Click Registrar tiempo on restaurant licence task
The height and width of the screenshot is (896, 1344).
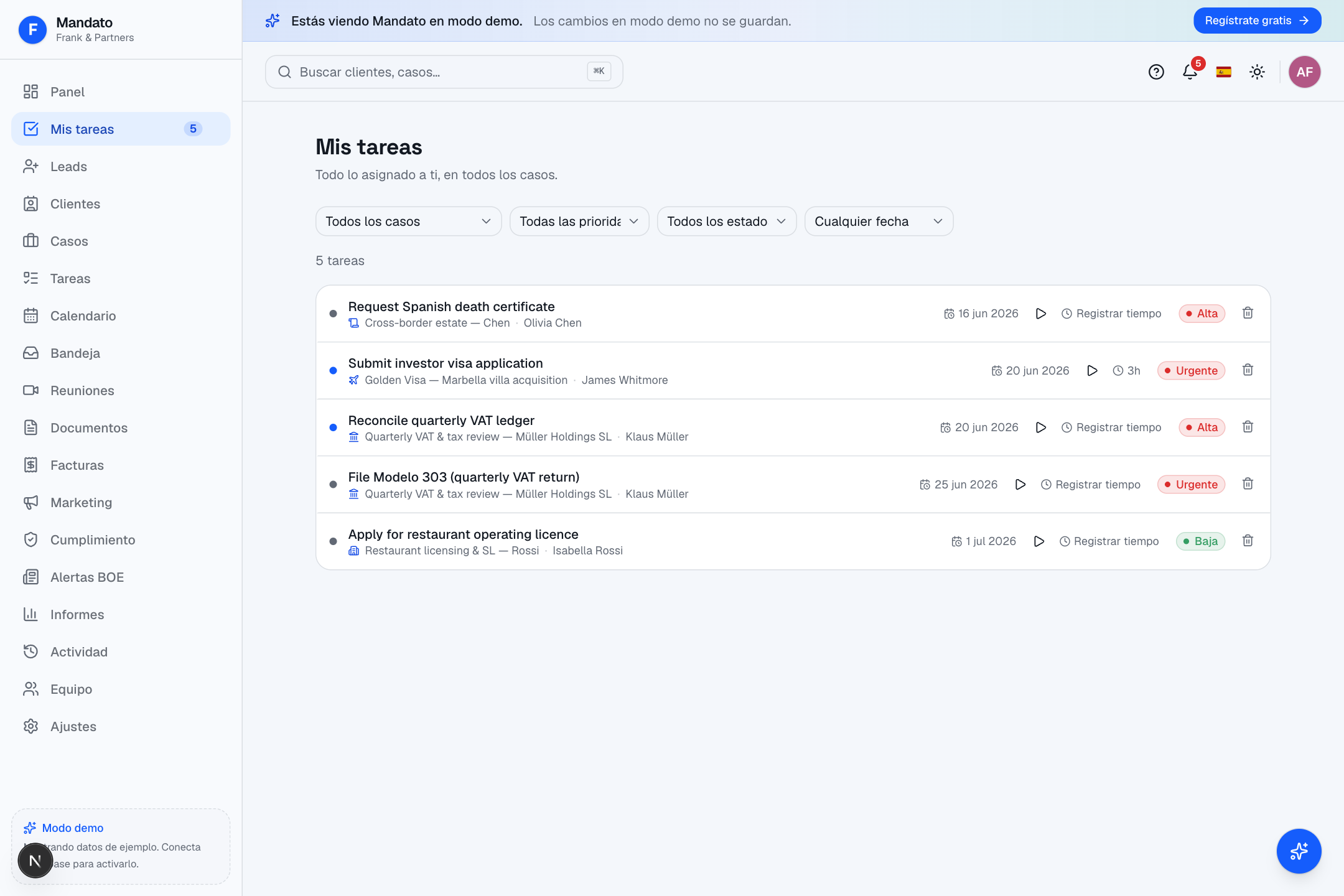pyautogui.click(x=1109, y=541)
